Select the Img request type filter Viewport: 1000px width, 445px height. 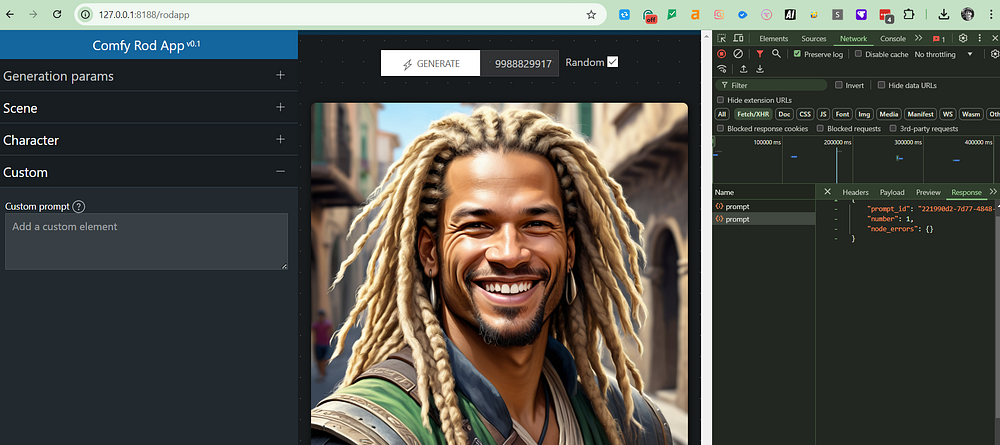[864, 114]
